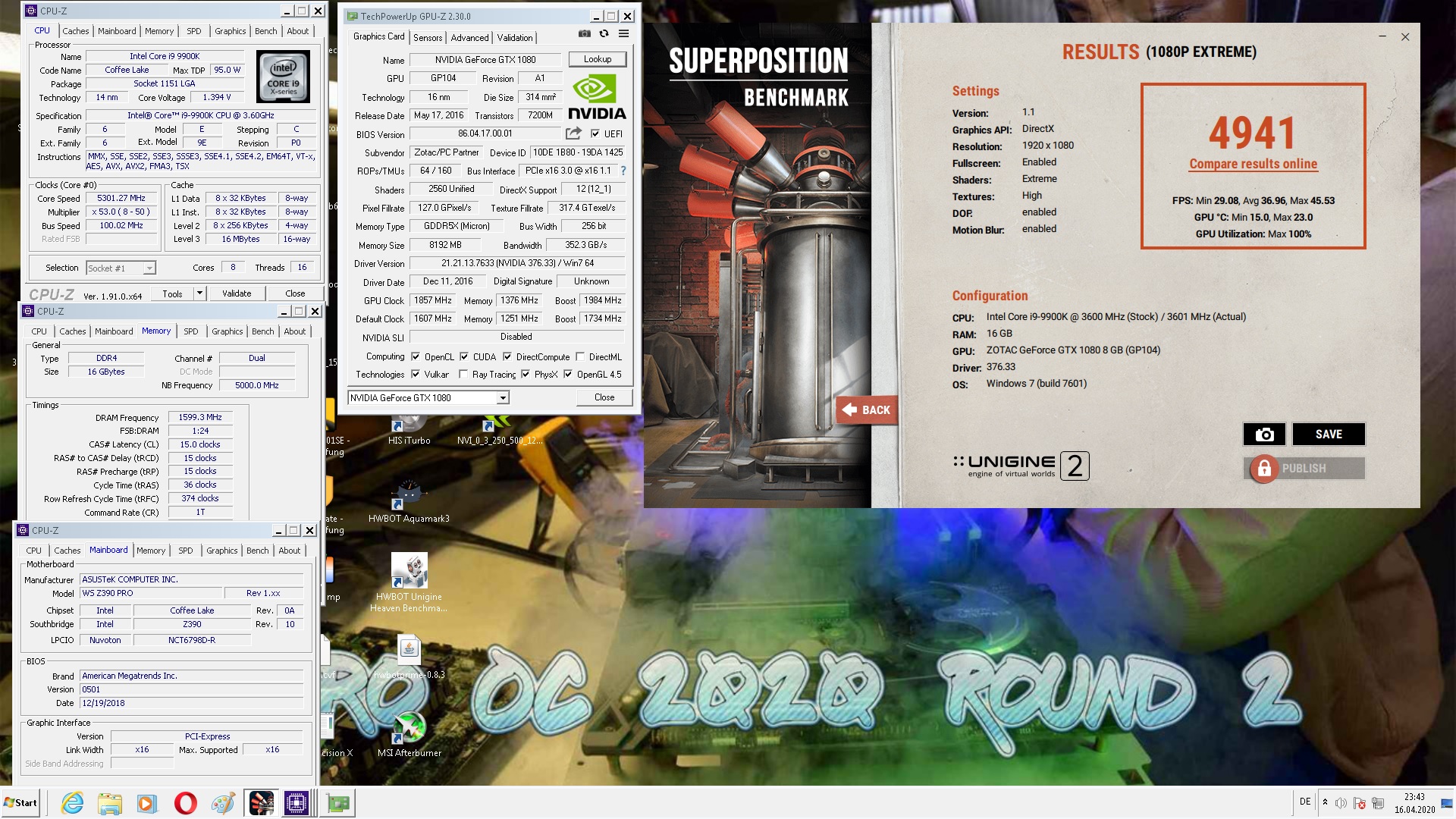Click the network tray icon
Image resolution: width=1456 pixels, height=819 pixels.
pos(1378,803)
